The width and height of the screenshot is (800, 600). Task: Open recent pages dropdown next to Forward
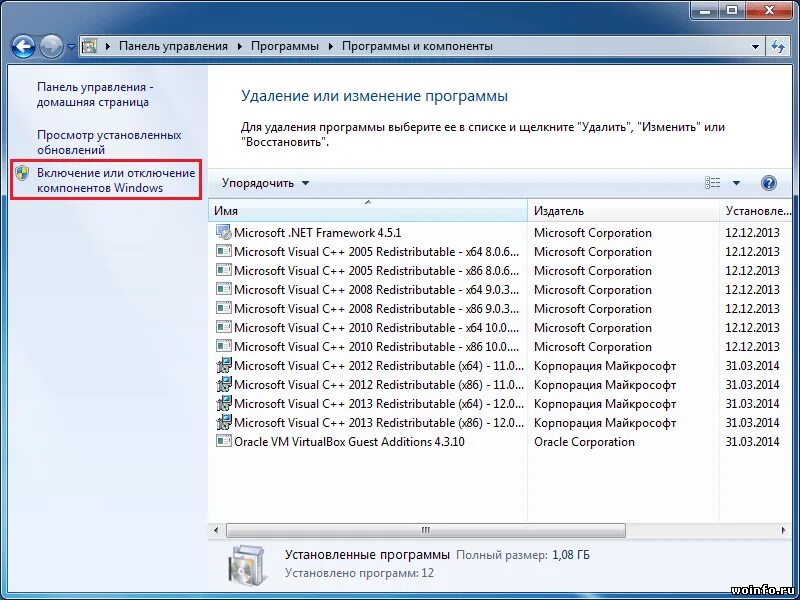[71, 47]
